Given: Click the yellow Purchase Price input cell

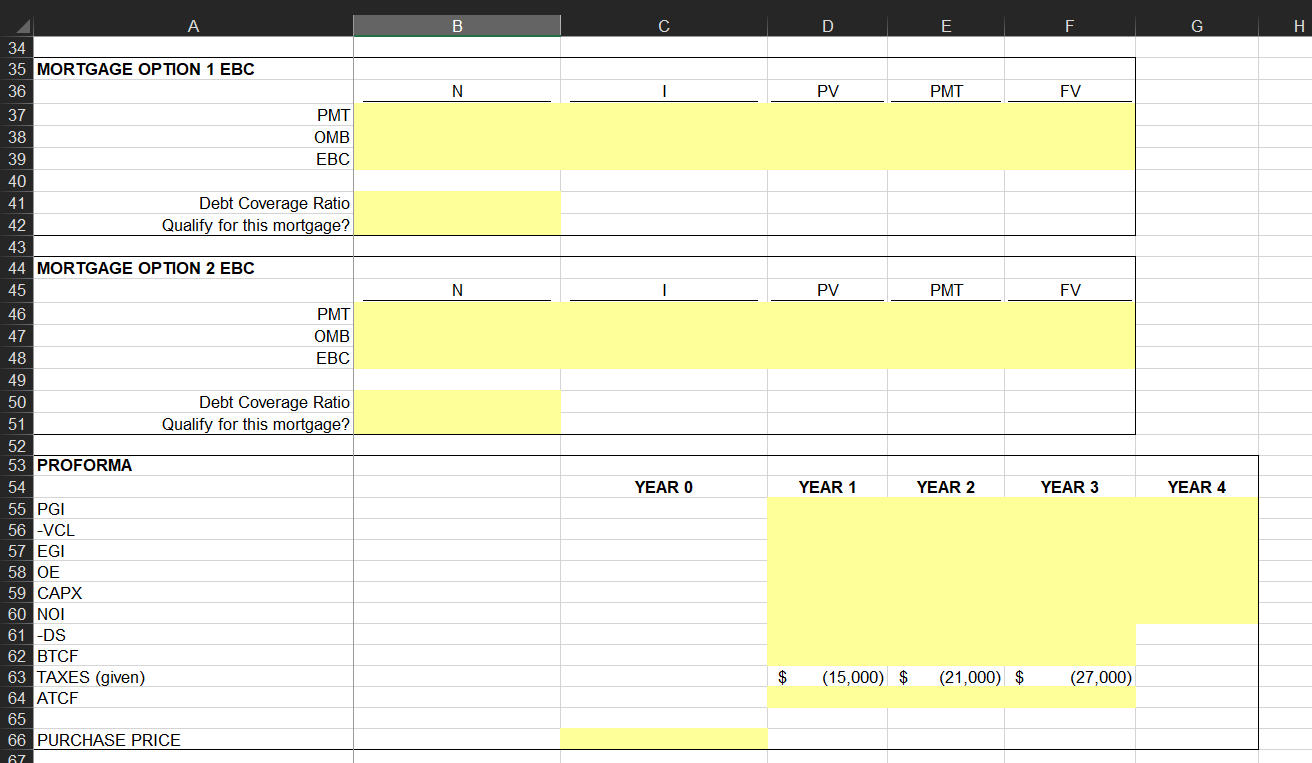Looking at the screenshot, I should click(663, 738).
